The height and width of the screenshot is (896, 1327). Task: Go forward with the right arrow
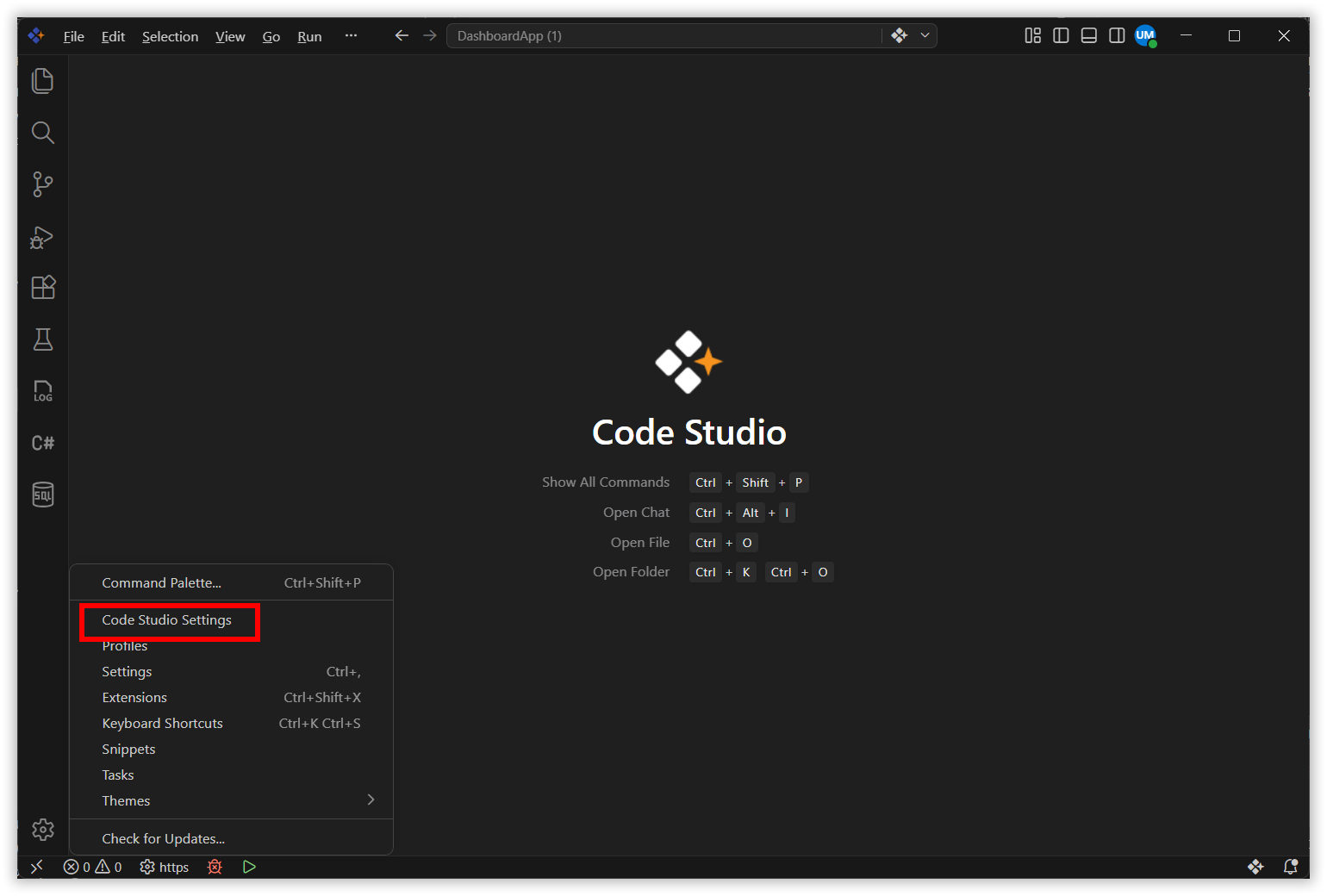pyautogui.click(x=430, y=35)
